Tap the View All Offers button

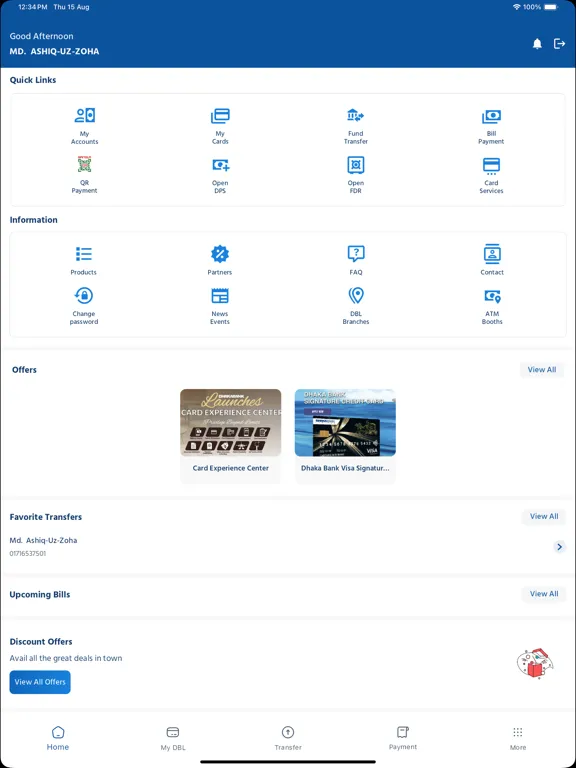coord(40,682)
